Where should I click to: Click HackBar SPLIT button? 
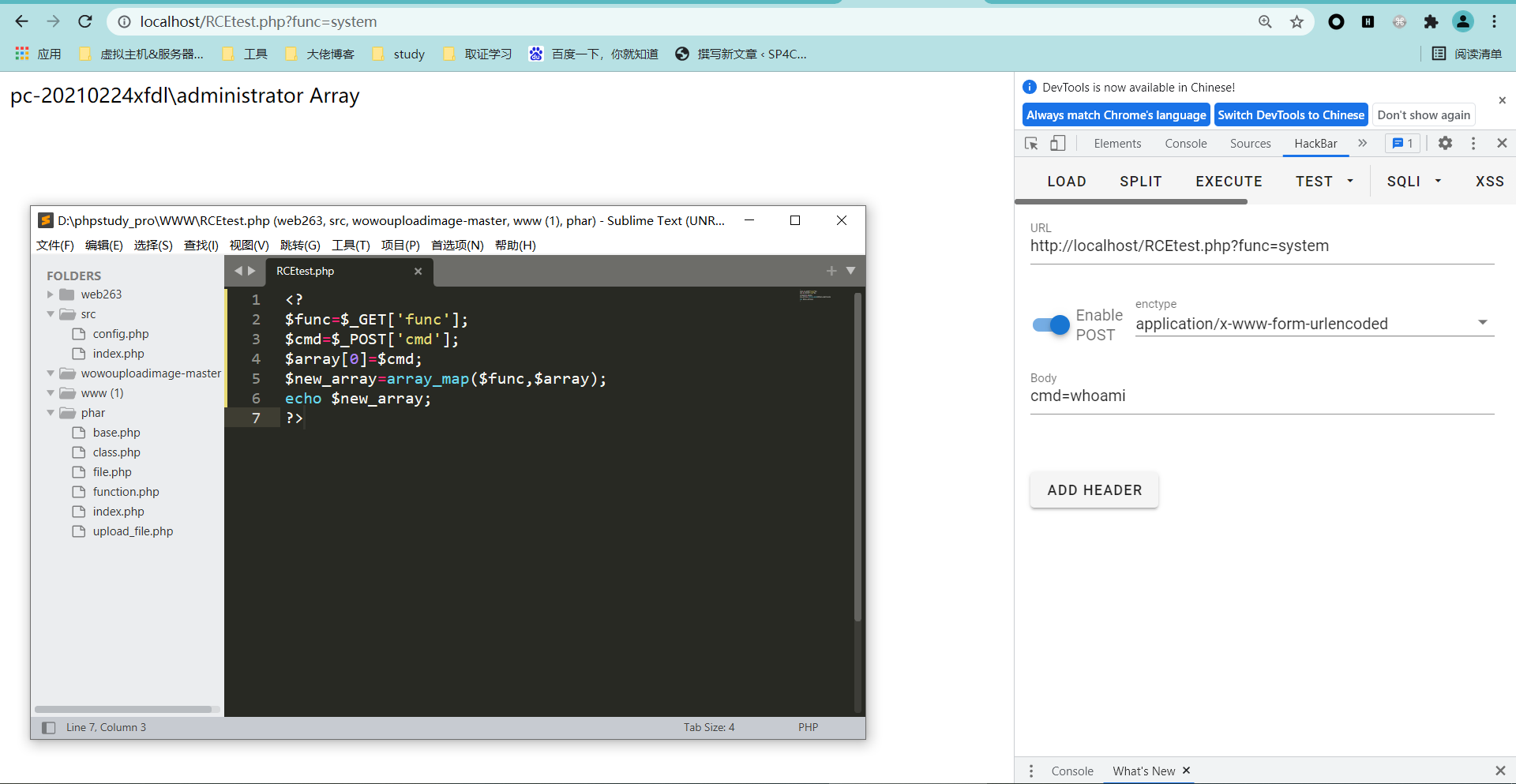(x=1141, y=182)
